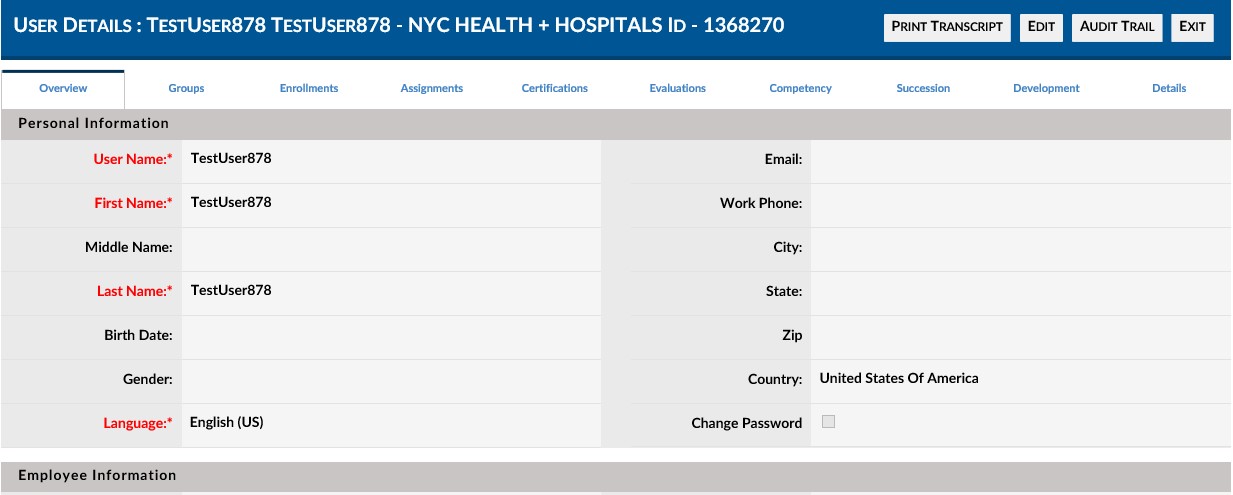Toggle the Change Password checkbox
1233x495 pixels.
tap(828, 422)
